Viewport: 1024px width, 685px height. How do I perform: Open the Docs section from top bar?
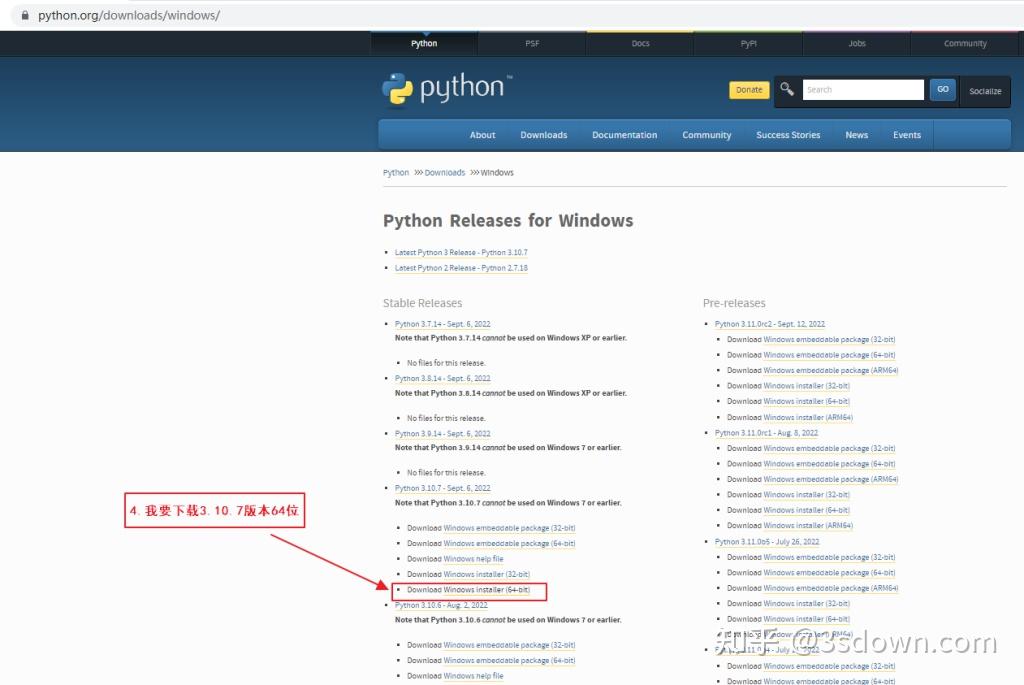pos(640,43)
